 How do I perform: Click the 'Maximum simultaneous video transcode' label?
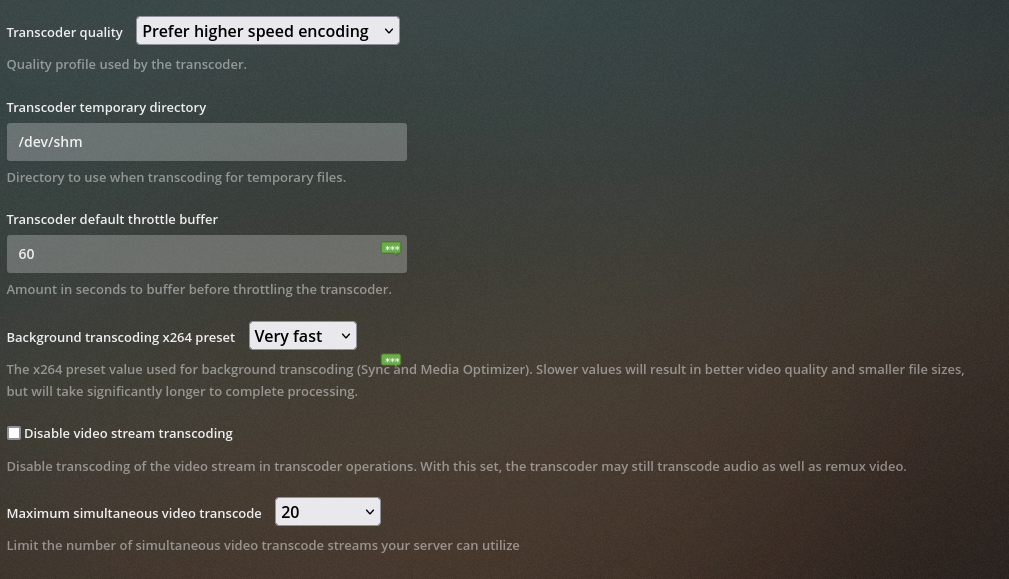click(133, 512)
